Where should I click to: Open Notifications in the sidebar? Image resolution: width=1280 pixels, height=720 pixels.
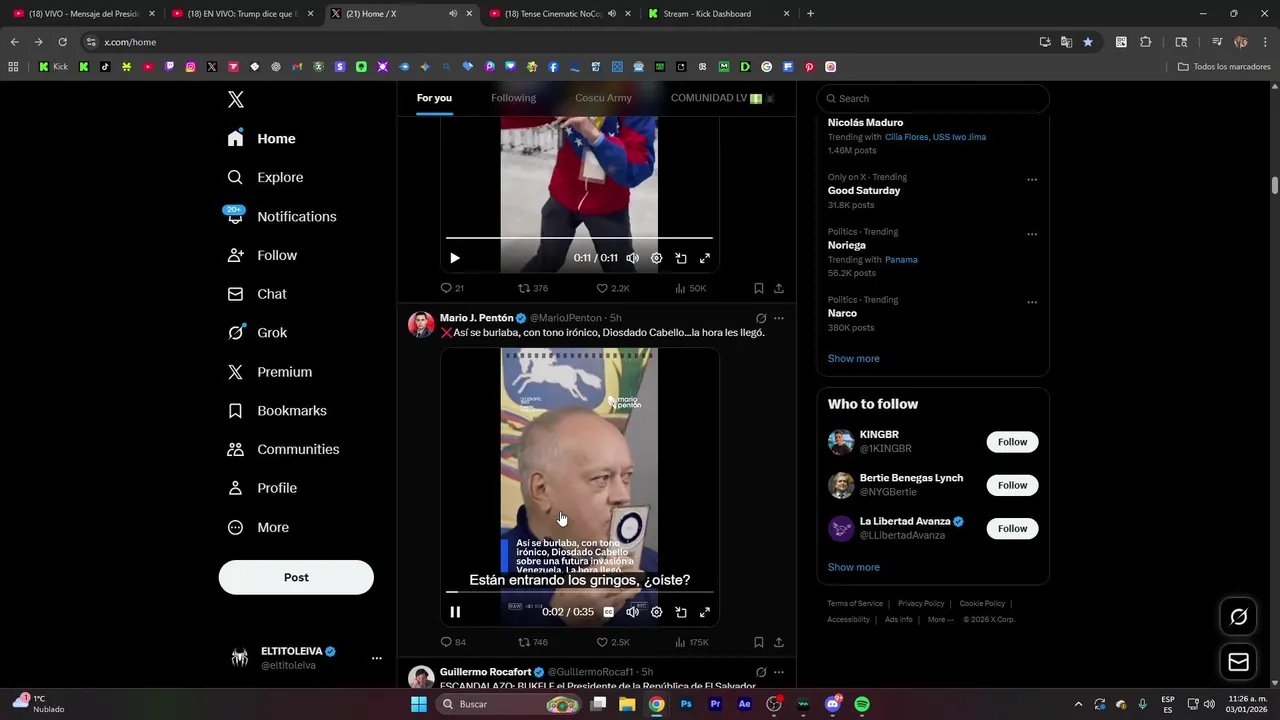[281, 216]
